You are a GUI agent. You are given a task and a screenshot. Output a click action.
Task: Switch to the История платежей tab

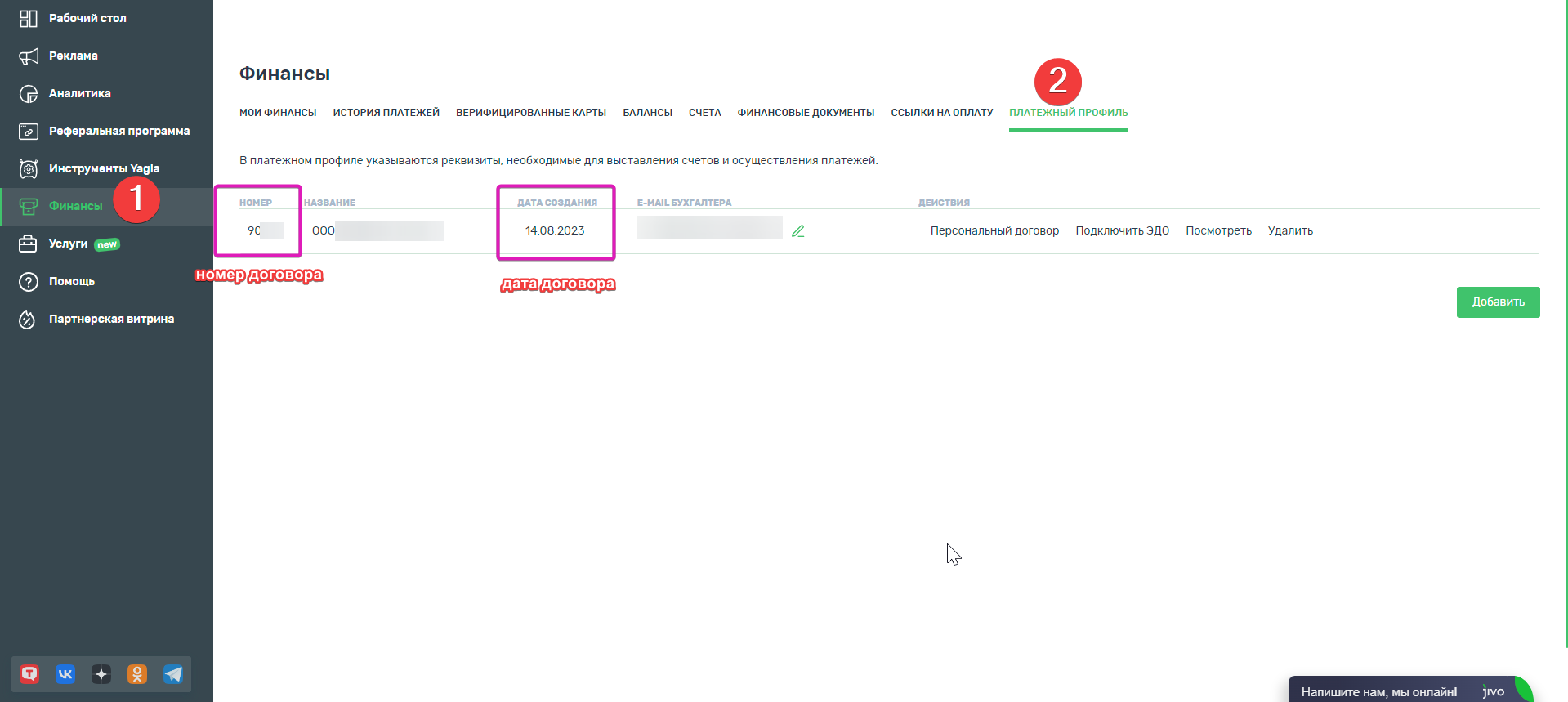(x=386, y=113)
